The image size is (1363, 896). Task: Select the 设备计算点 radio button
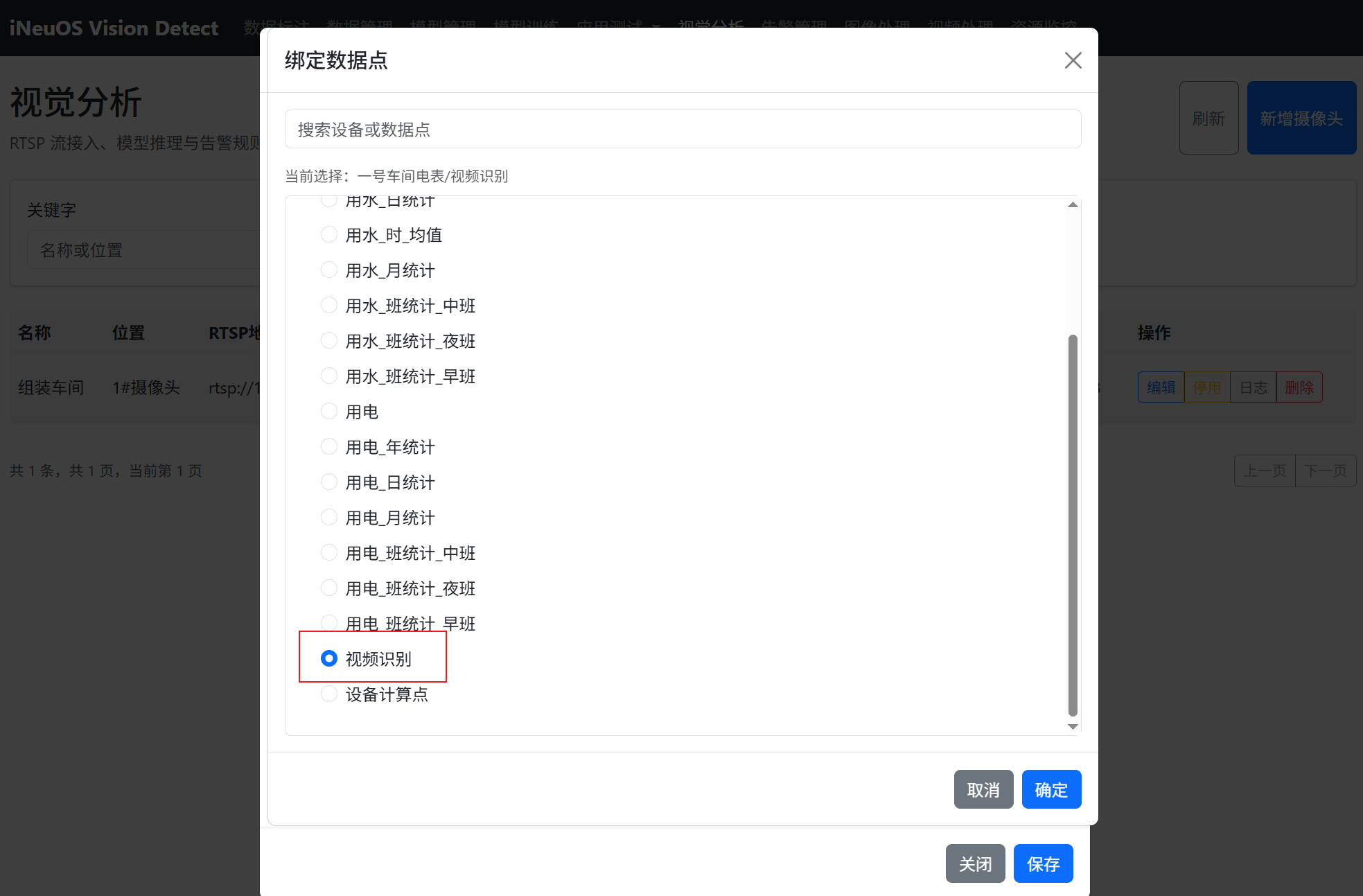pyautogui.click(x=329, y=694)
